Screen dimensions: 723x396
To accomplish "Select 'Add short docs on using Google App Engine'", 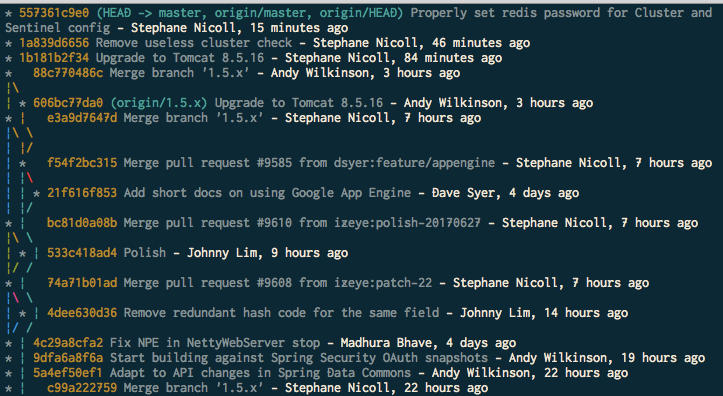I will pyautogui.click(x=267, y=193).
